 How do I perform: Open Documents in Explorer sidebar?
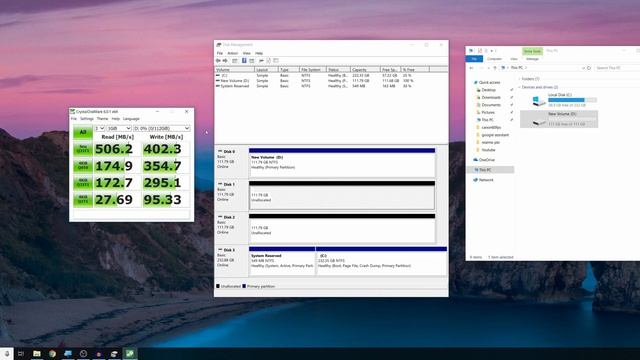(x=488, y=104)
